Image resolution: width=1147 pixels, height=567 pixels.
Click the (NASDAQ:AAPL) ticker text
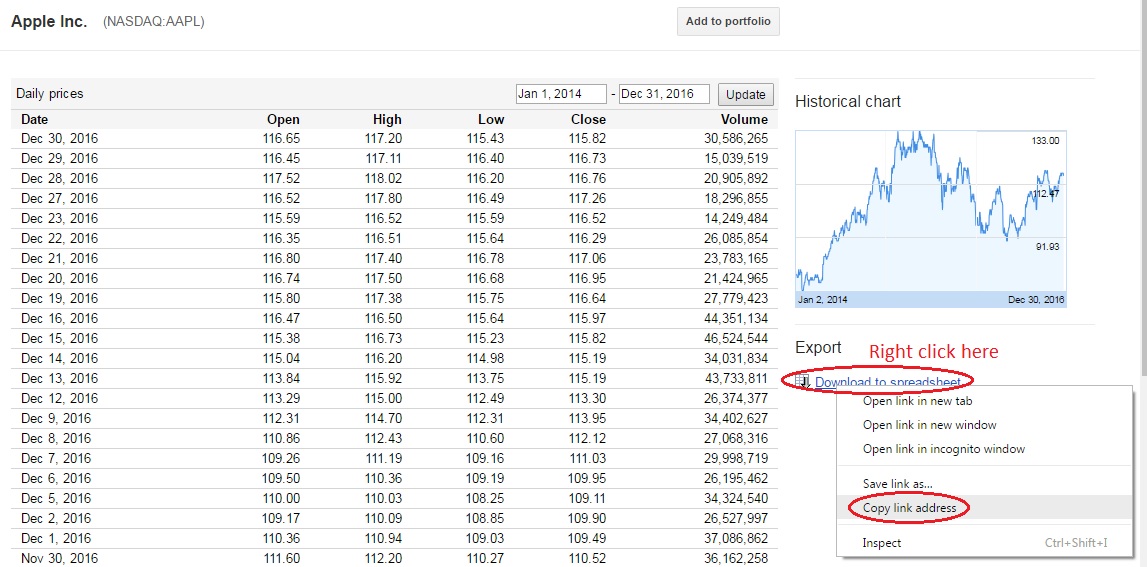[x=154, y=22]
